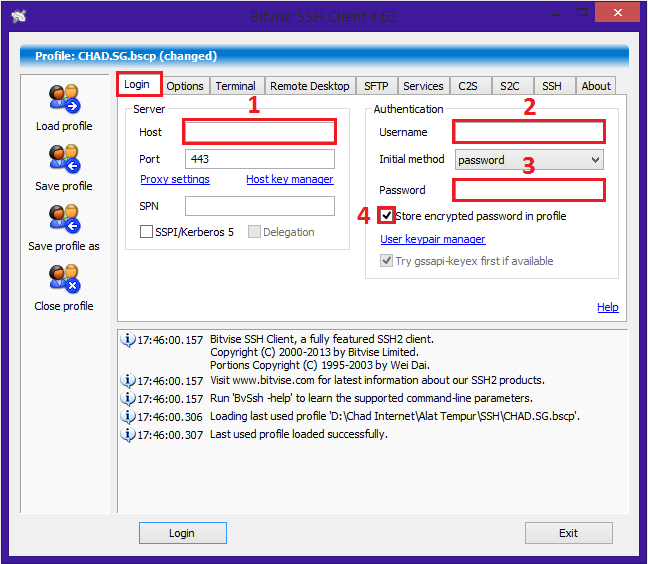Image resolution: width=648 pixels, height=564 pixels.
Task: Minimize the Bitvise SSH Client window
Action: [555, 15]
